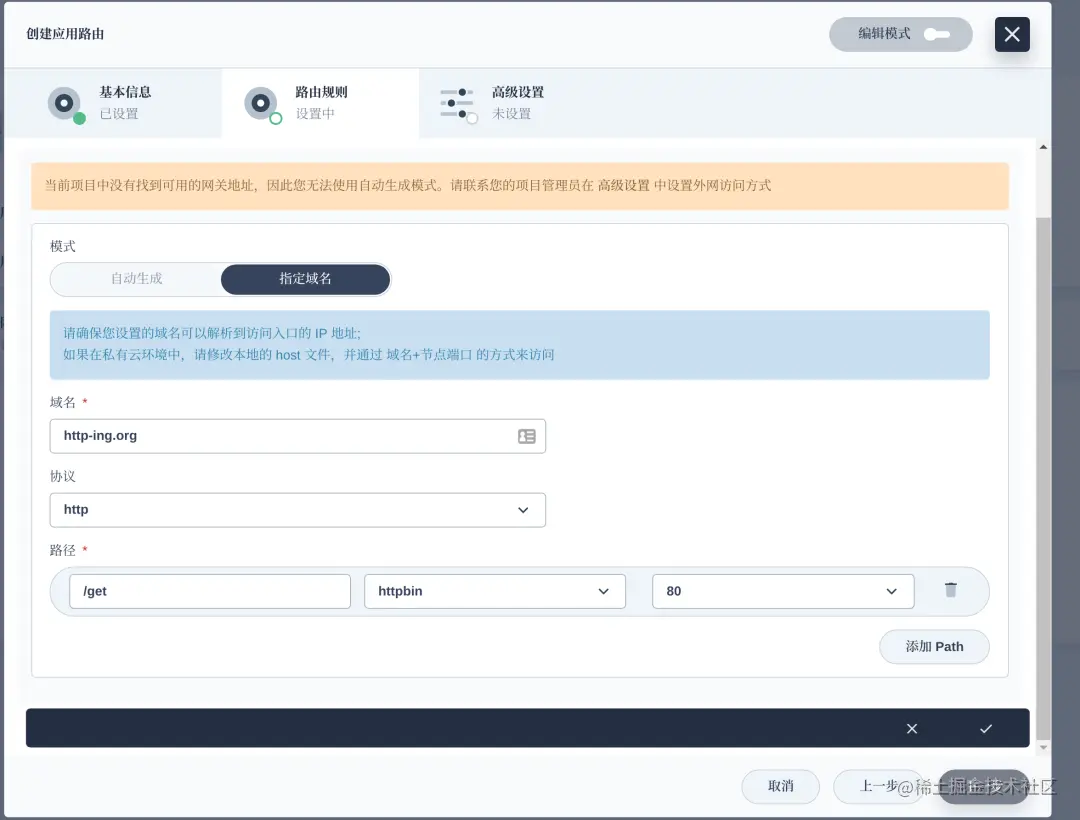Open the 协议 http dropdown
This screenshot has height=820, width=1080.
pyautogui.click(x=298, y=510)
